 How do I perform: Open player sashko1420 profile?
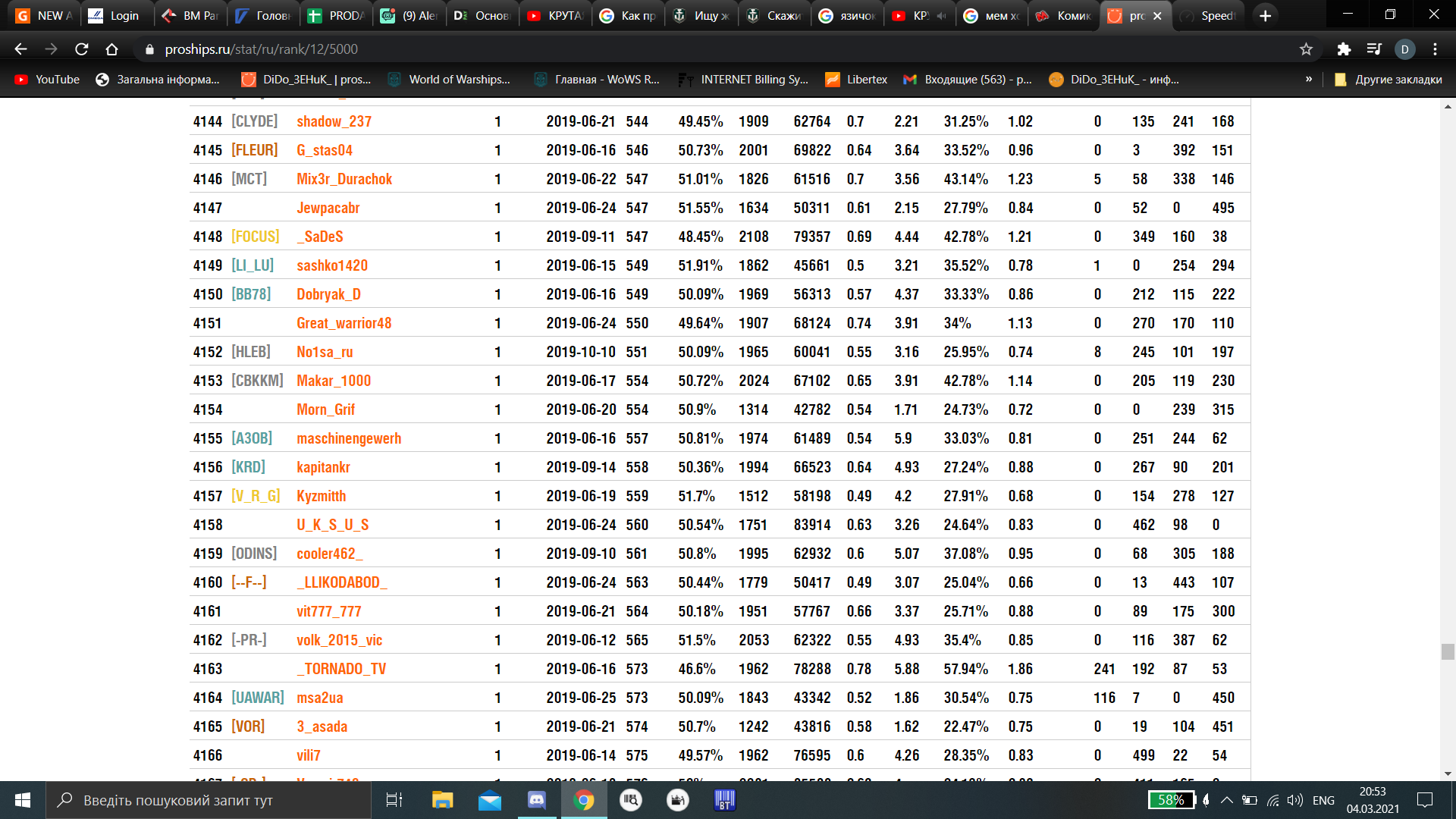tap(332, 265)
